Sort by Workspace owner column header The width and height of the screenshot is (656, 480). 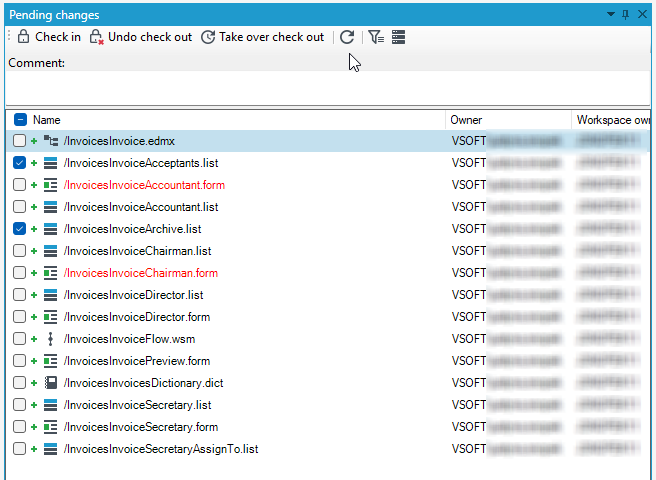[613, 120]
